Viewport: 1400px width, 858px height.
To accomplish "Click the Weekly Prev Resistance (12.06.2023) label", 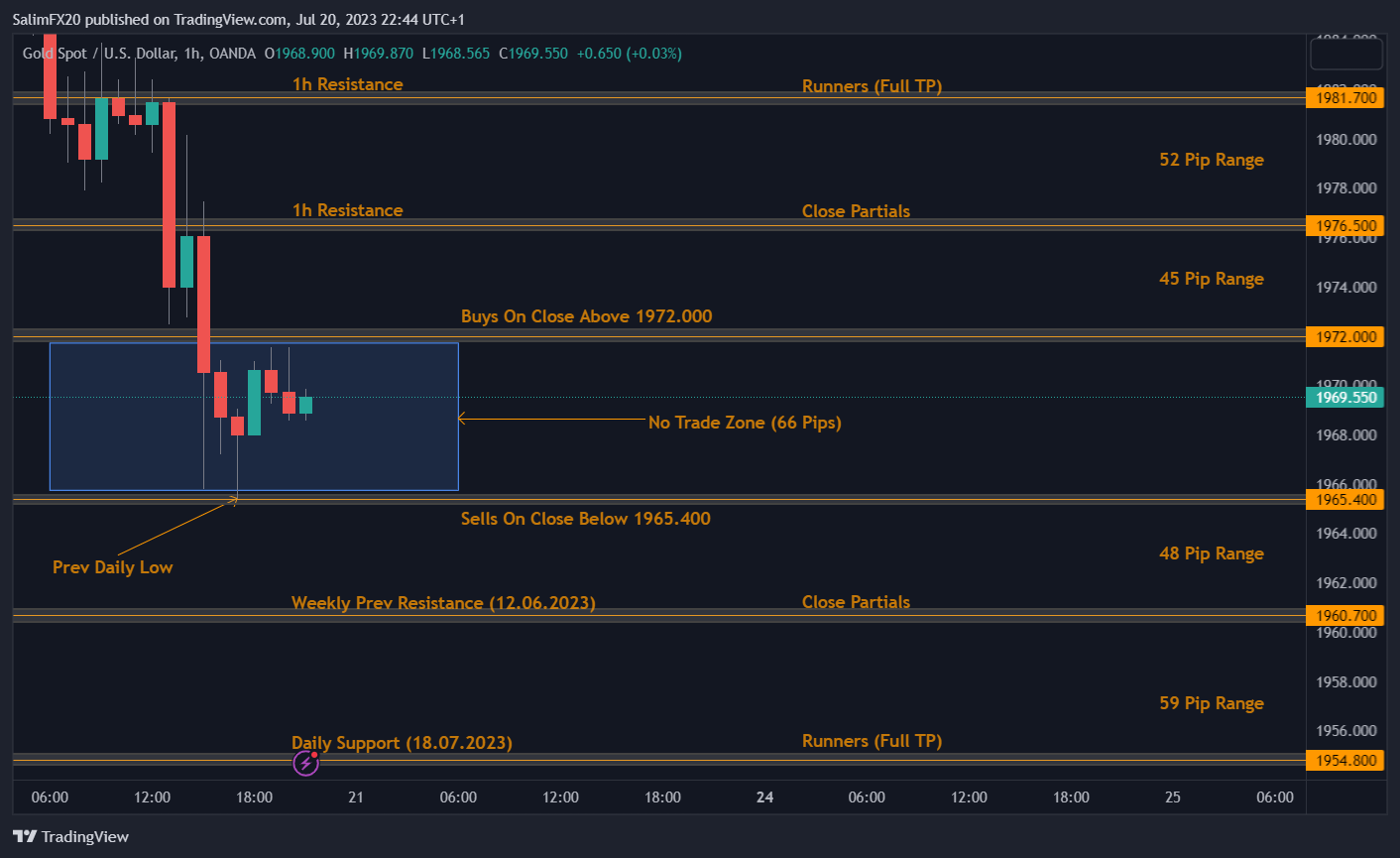I will pos(443,602).
